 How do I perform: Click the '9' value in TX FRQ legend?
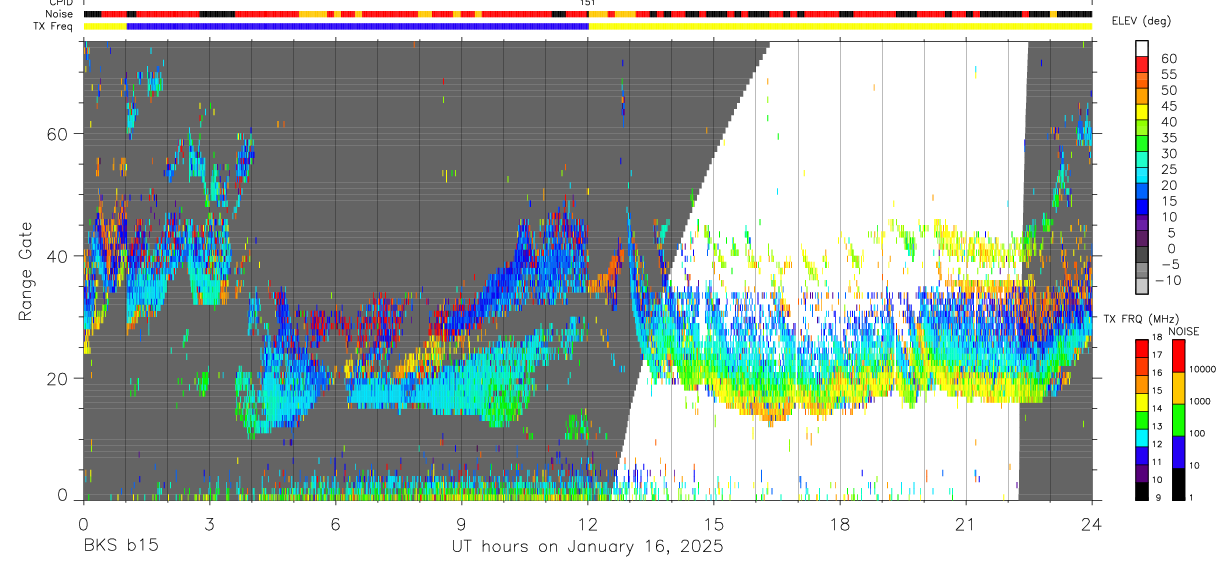1157,497
